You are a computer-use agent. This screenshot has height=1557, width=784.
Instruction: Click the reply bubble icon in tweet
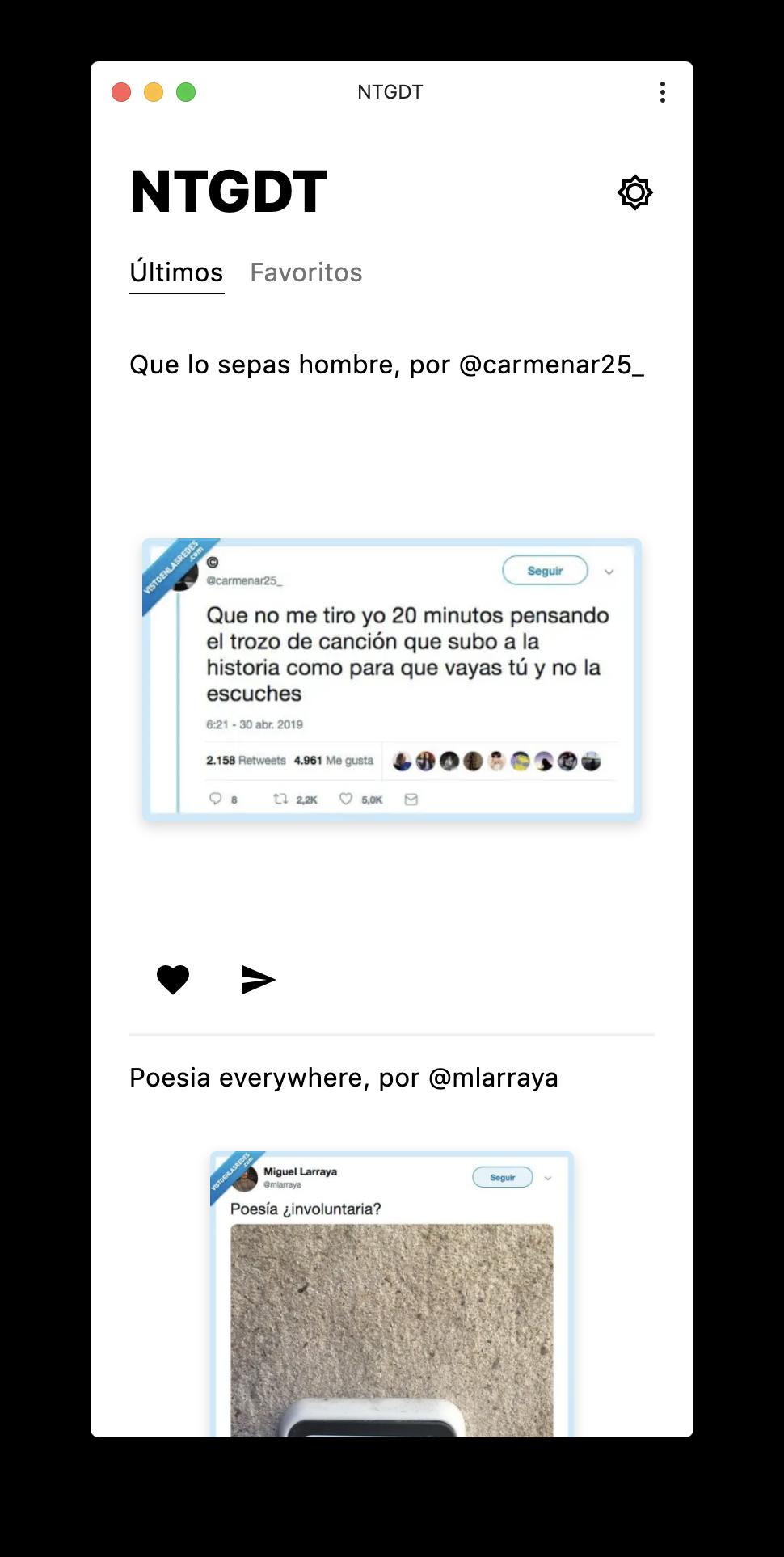(215, 799)
